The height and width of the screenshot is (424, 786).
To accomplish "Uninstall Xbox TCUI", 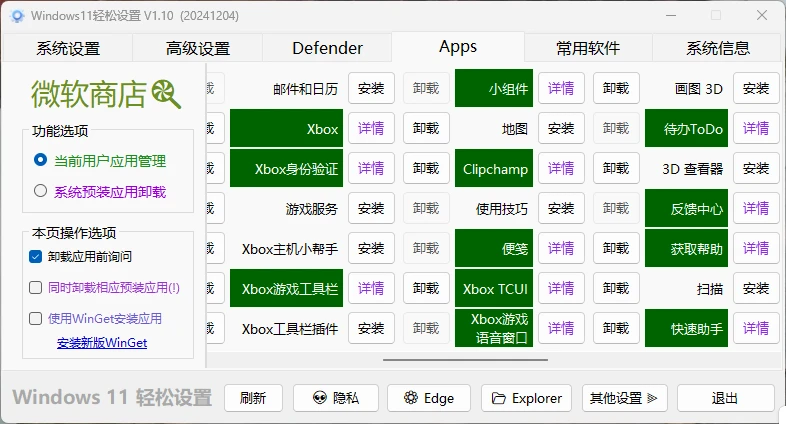I will [x=616, y=289].
